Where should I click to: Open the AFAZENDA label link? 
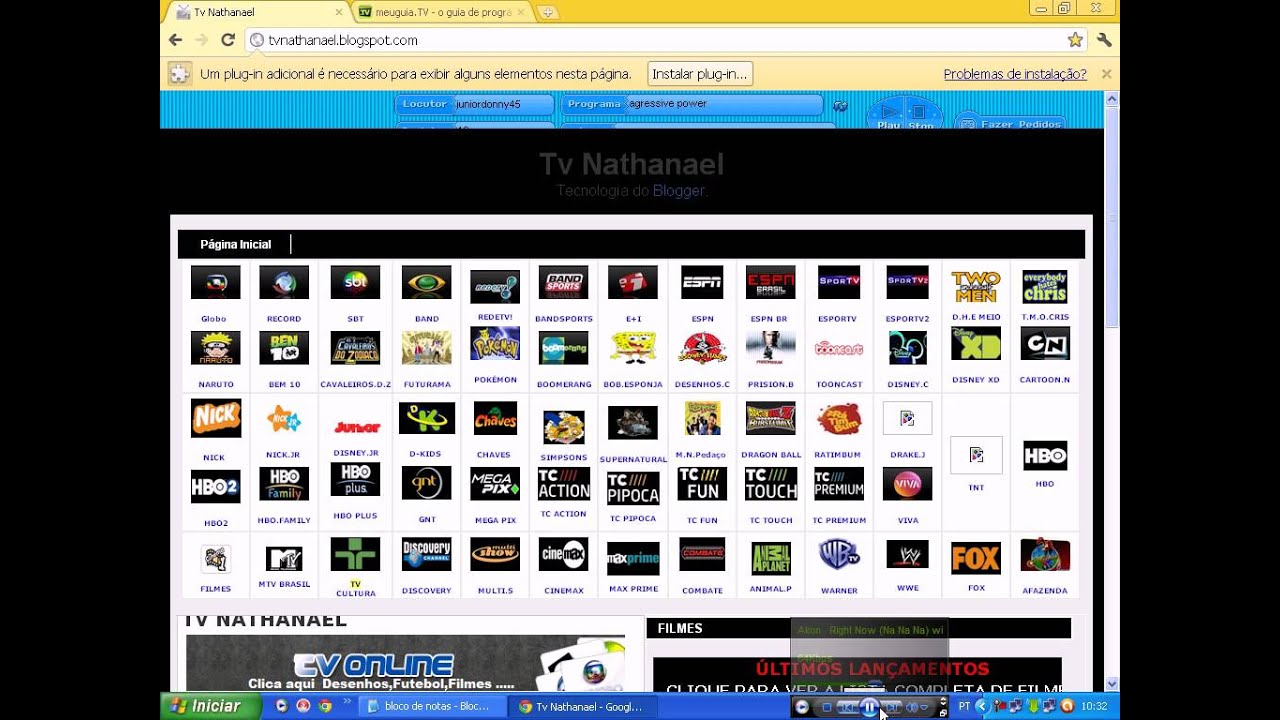1045,591
